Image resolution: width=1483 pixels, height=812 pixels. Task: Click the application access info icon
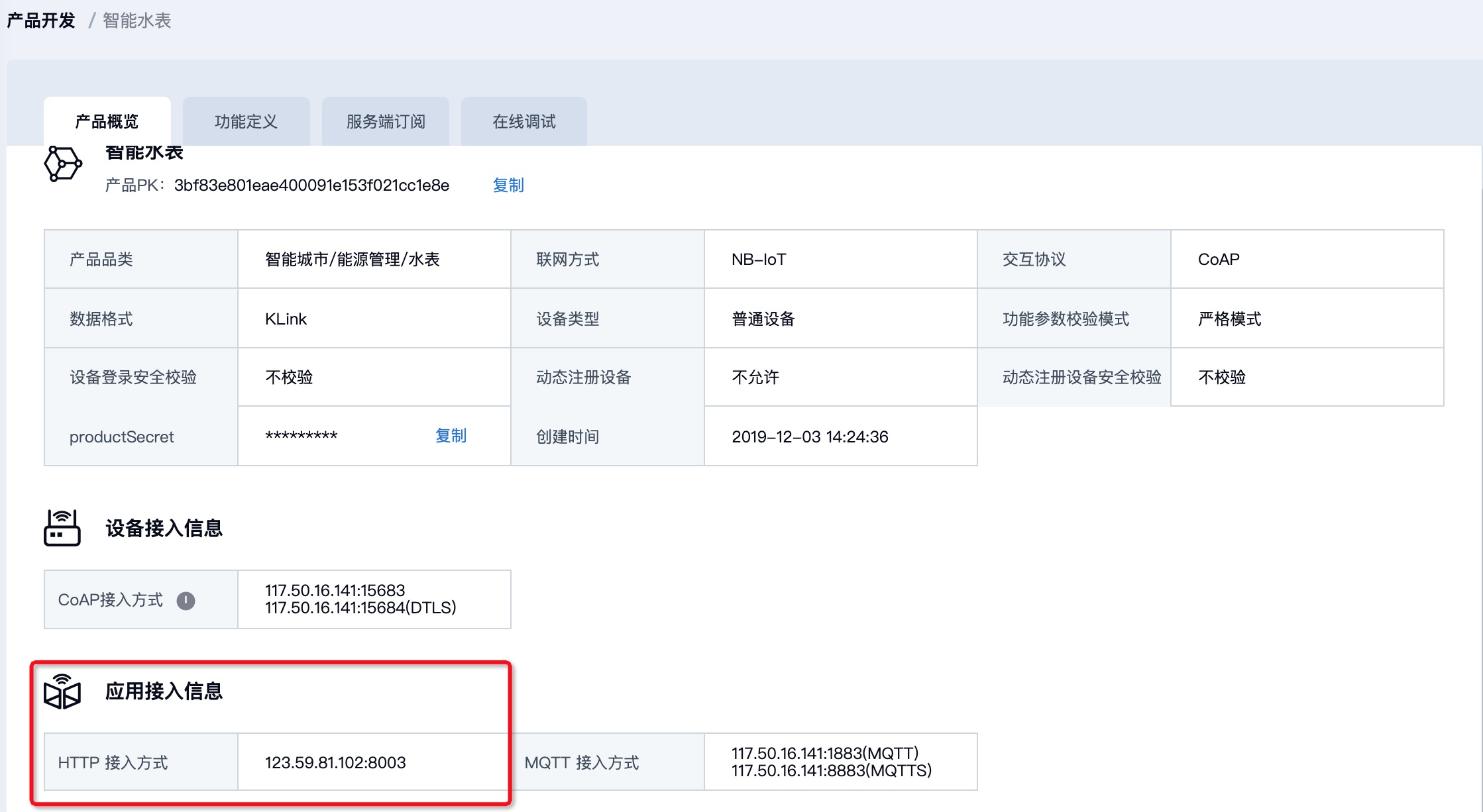62,691
